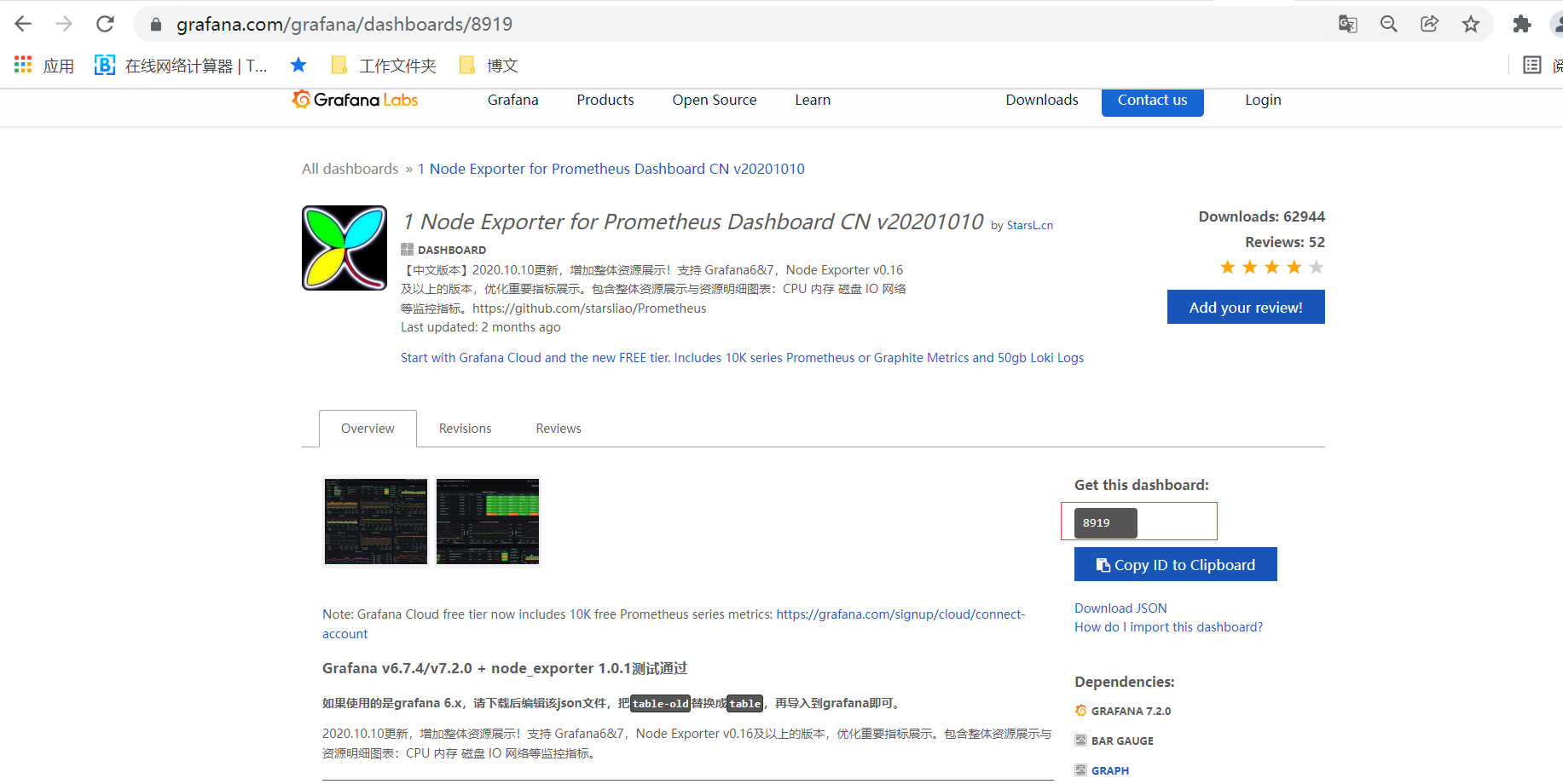The width and height of the screenshot is (1563, 784).
Task: Switch to the Reviews tab
Action: (559, 429)
